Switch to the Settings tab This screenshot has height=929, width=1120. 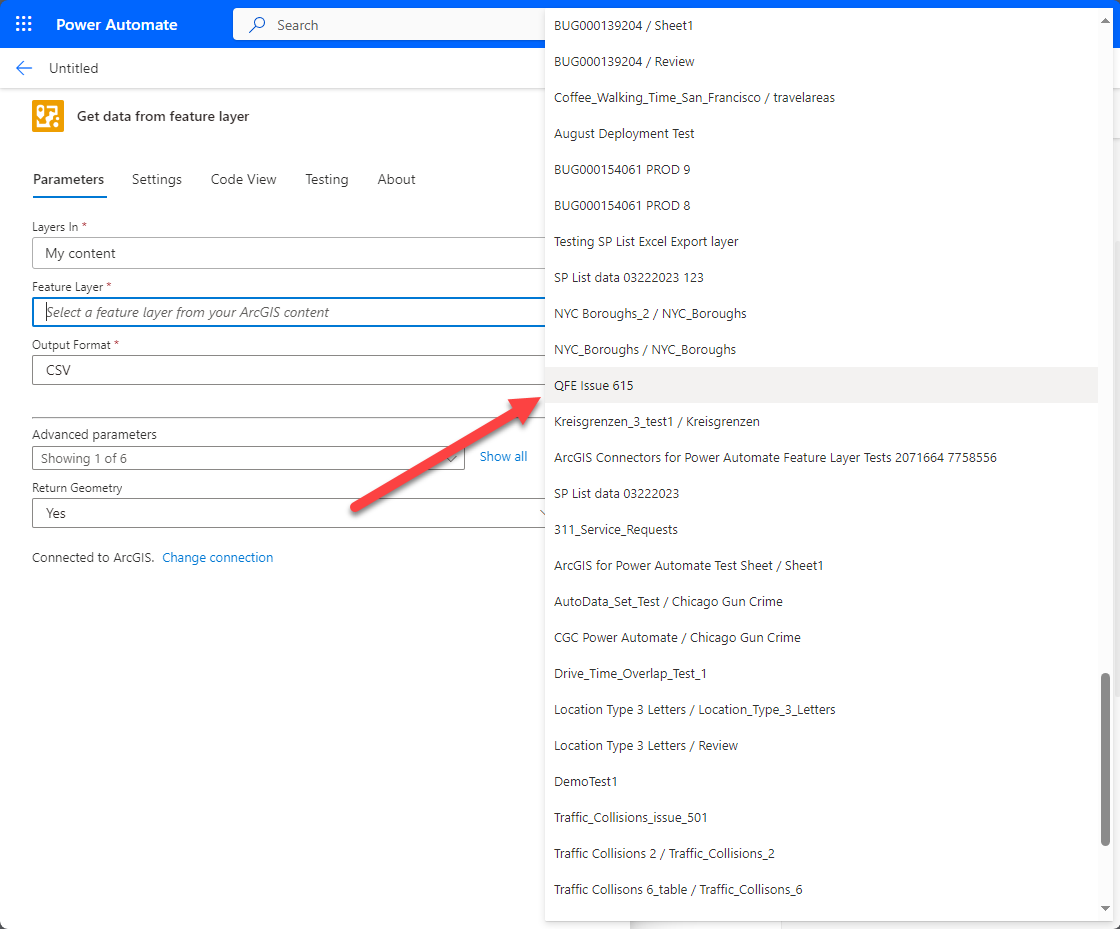click(156, 179)
